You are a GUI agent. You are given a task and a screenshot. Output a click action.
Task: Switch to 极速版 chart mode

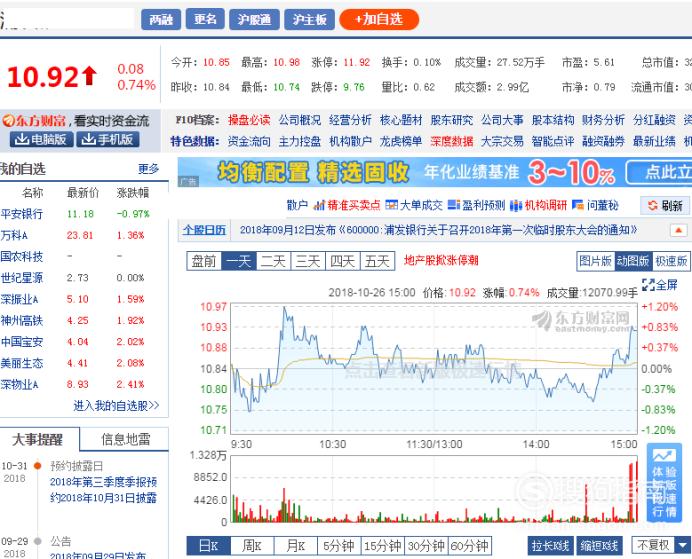[671, 261]
